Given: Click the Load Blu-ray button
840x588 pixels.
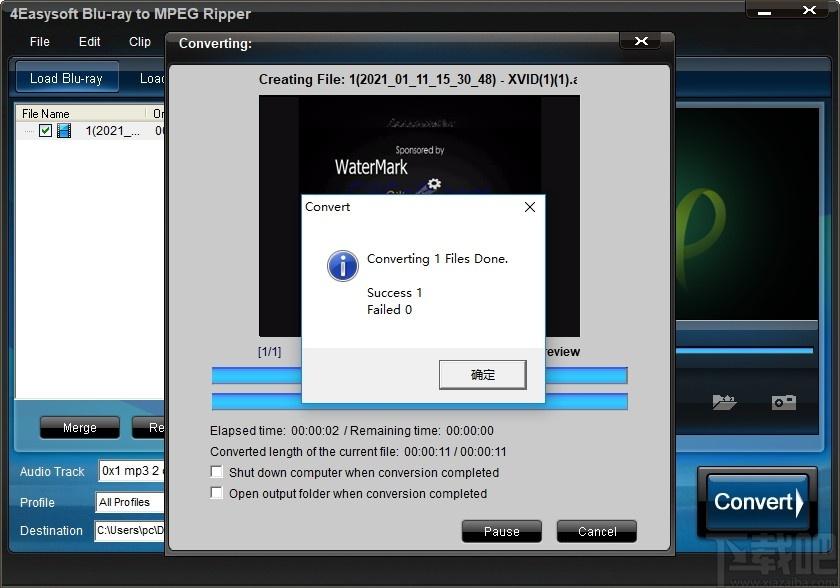Looking at the screenshot, I should 66,78.
